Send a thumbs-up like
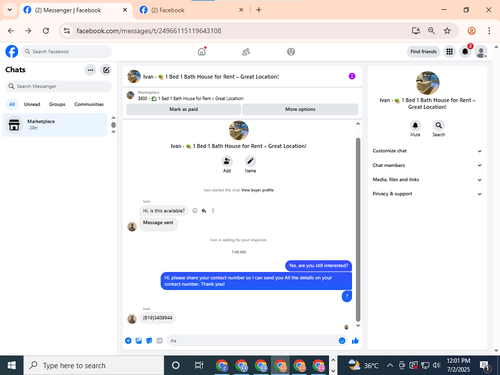 click(x=355, y=341)
